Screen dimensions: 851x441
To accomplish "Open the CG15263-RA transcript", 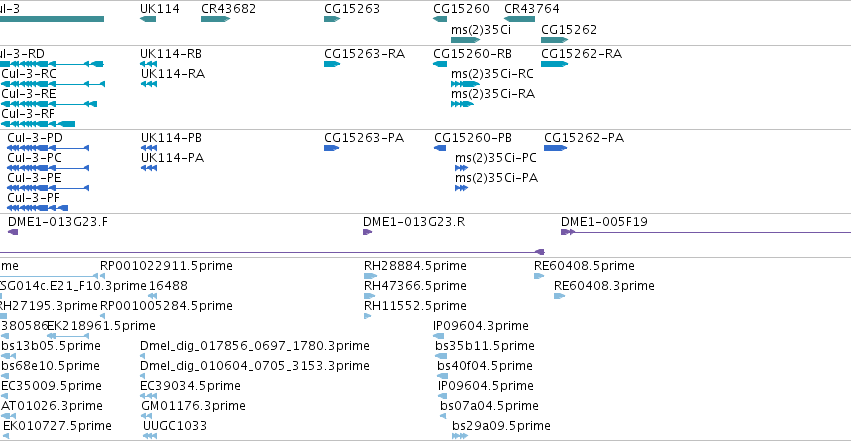I will coord(364,54).
